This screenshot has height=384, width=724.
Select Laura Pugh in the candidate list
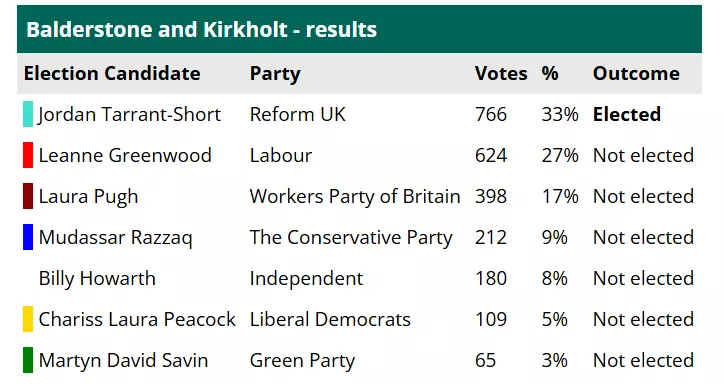89,197
